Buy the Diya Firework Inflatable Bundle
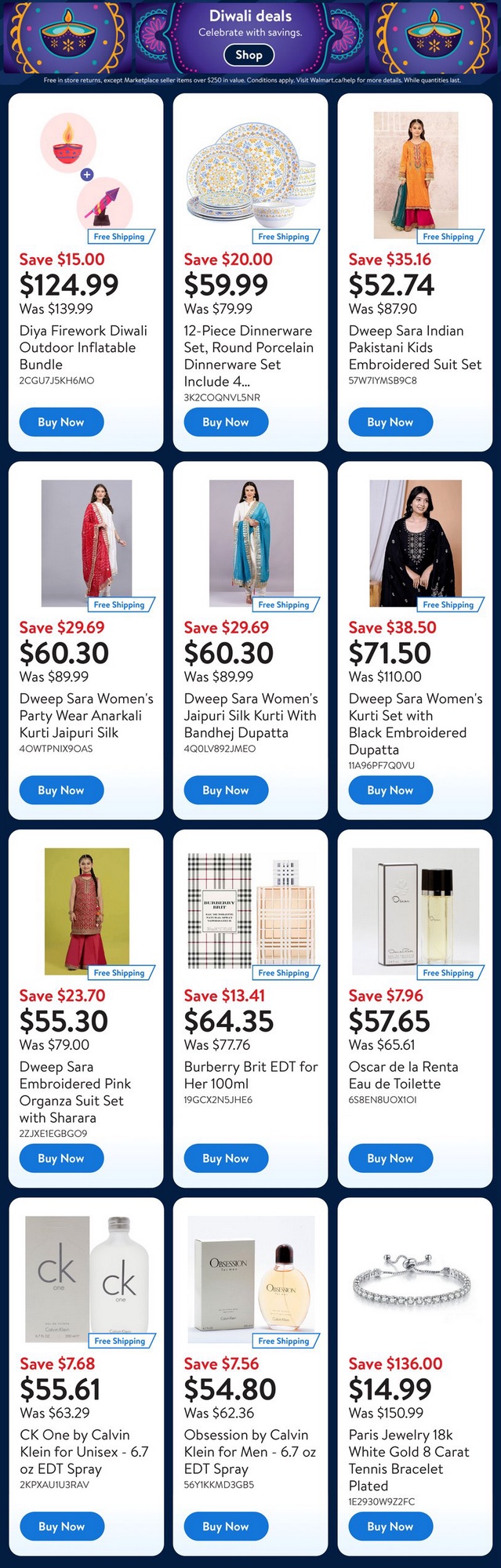Screen dimensions: 501x1568 [x=61, y=422]
